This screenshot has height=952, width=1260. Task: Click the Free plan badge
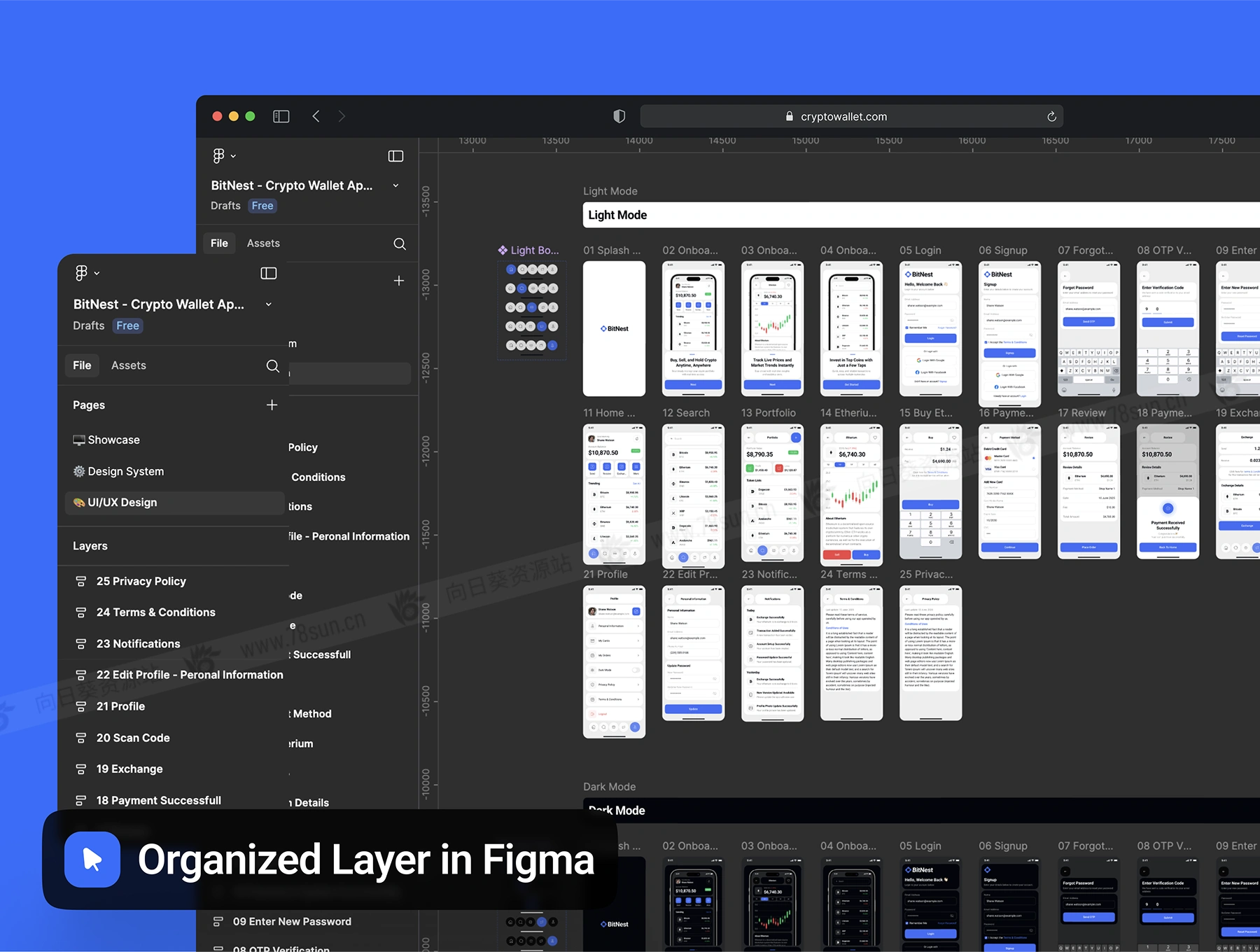(127, 325)
